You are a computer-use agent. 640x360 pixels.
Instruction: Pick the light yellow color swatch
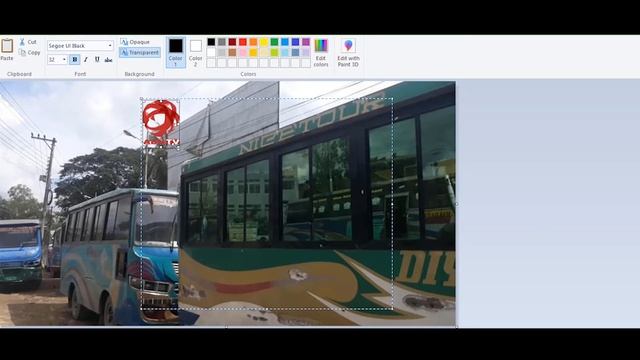pyautogui.click(x=264, y=52)
